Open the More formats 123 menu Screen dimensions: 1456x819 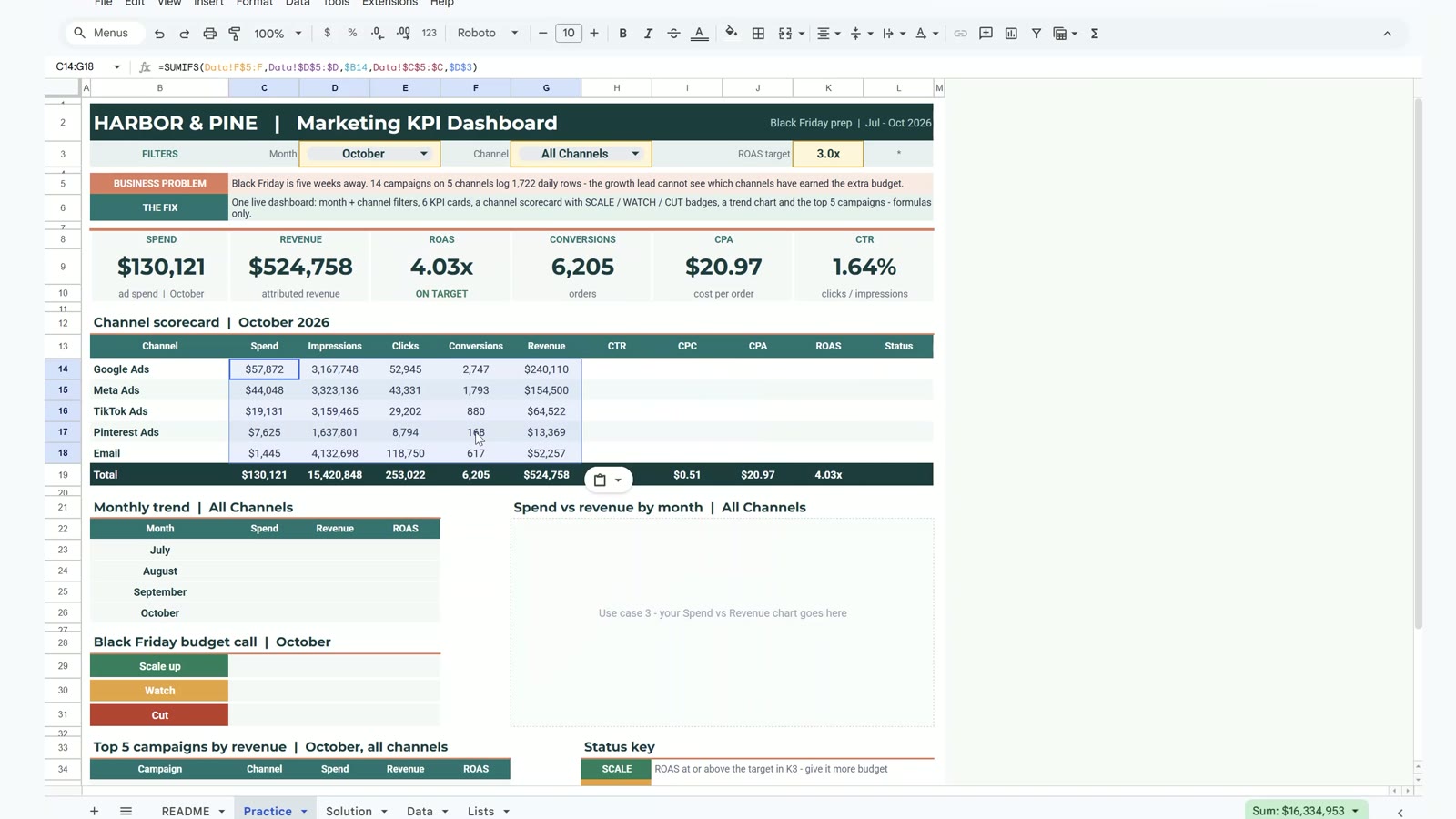point(430,34)
